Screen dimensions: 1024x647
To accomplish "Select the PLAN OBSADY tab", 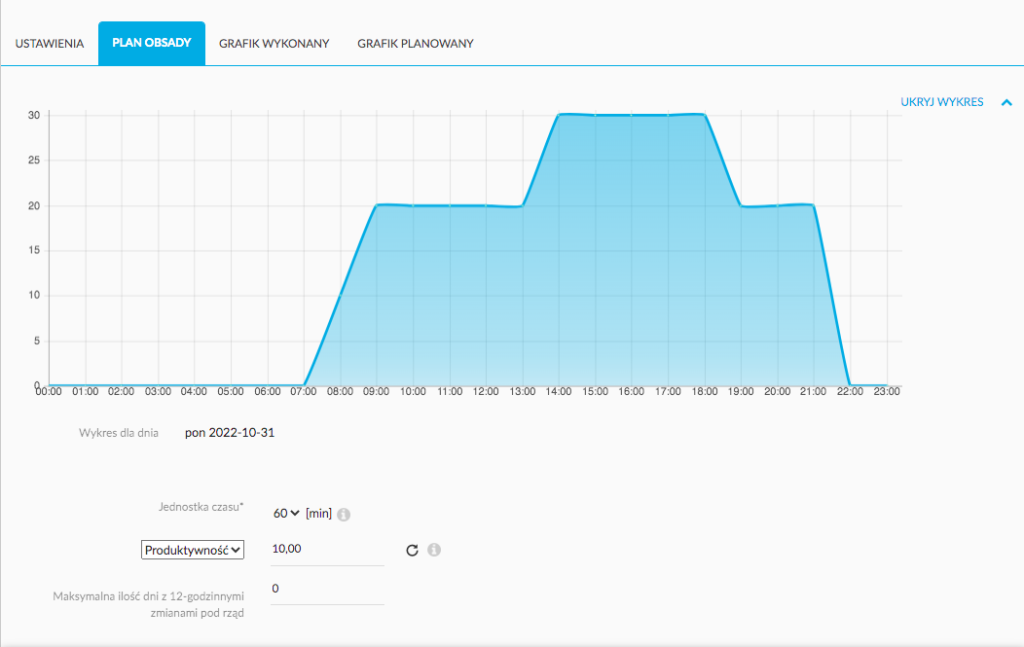I will coord(151,44).
